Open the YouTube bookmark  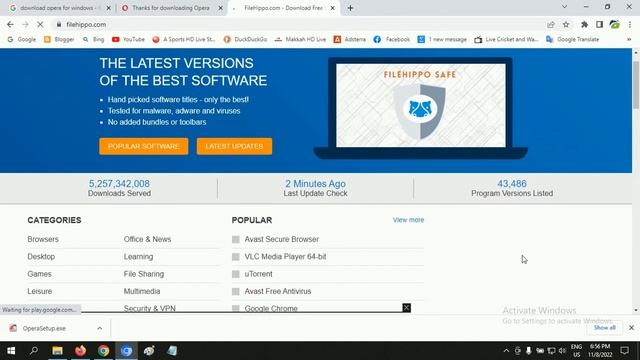[x=129, y=39]
